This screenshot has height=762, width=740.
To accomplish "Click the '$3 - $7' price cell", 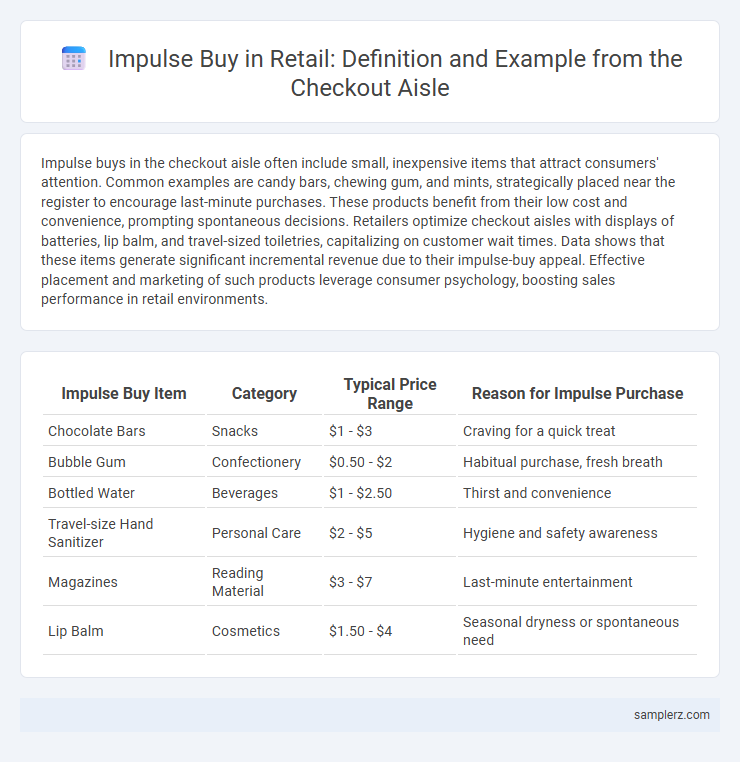I will (x=390, y=582).
